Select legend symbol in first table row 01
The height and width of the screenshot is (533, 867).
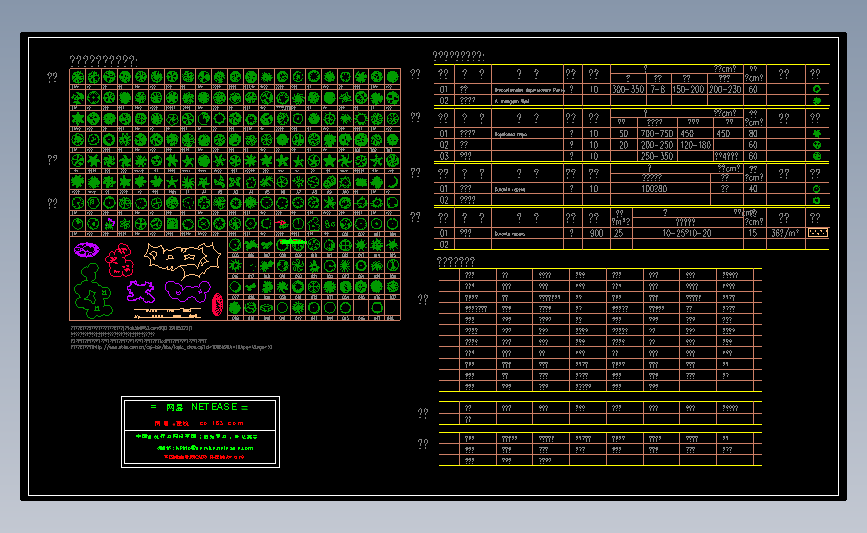point(817,89)
